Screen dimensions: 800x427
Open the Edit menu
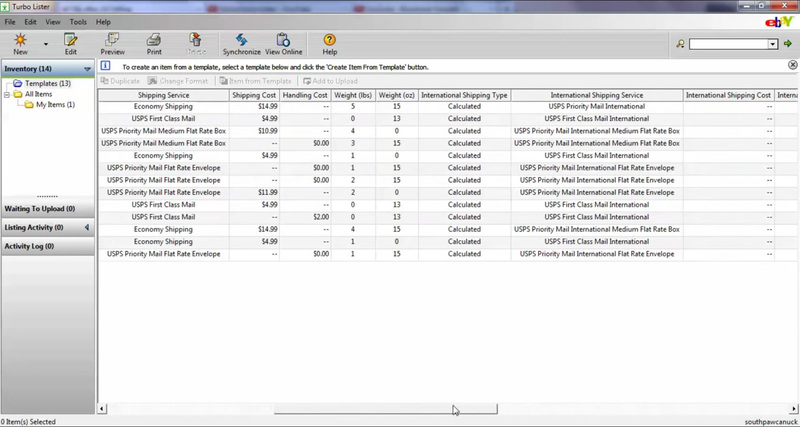pyautogui.click(x=30, y=22)
